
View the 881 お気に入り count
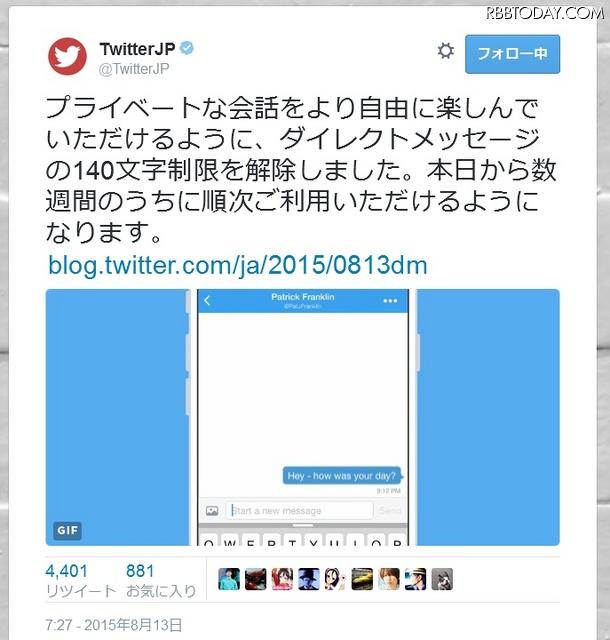coord(161,580)
